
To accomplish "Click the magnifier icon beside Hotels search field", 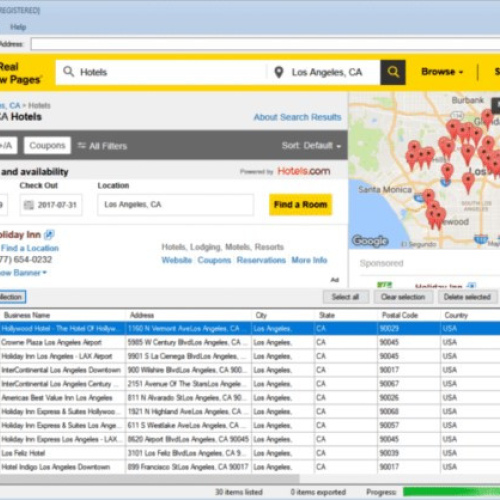I will [68, 71].
